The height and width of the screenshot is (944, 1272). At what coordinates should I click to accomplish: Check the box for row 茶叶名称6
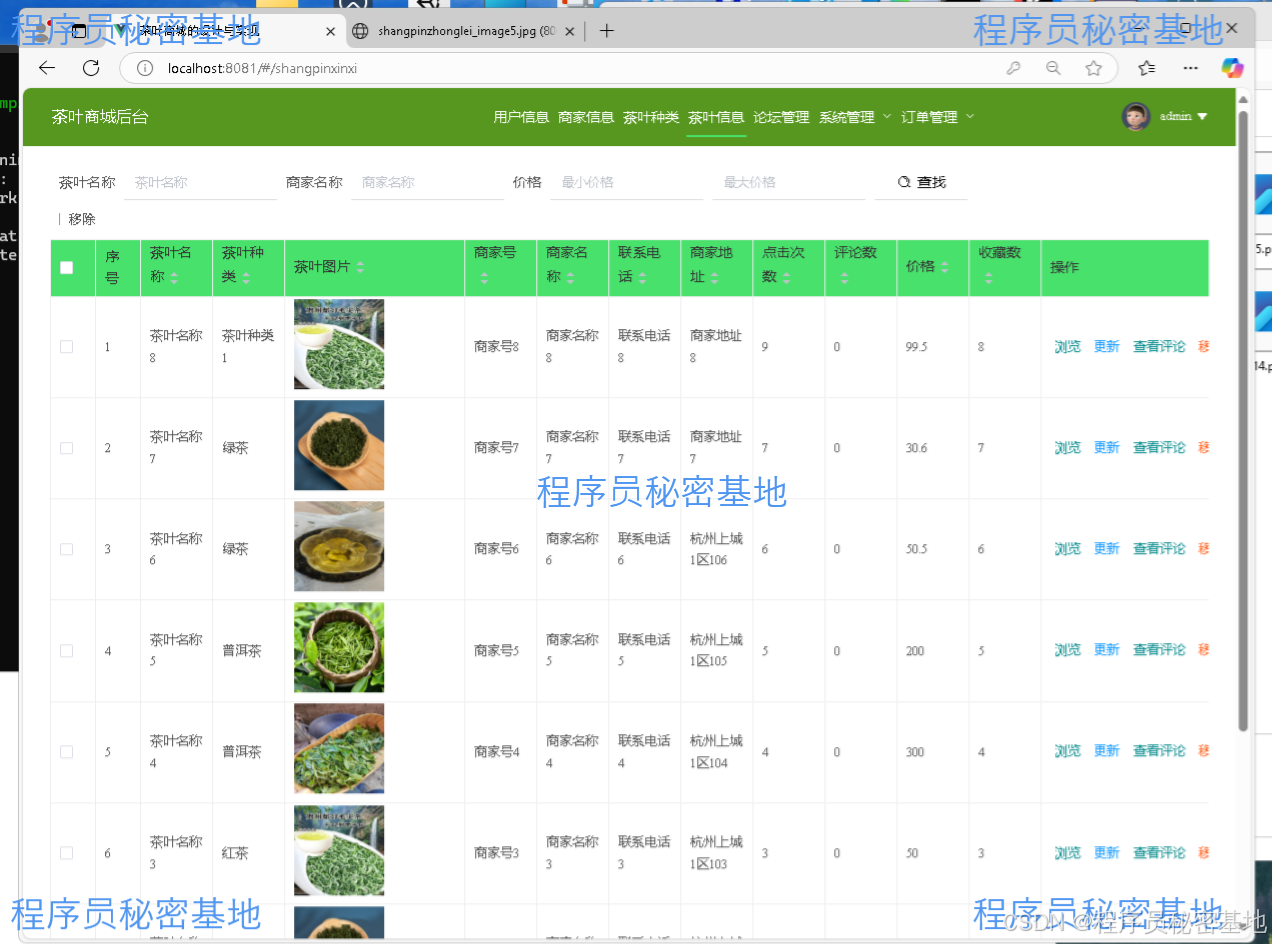[x=67, y=549]
